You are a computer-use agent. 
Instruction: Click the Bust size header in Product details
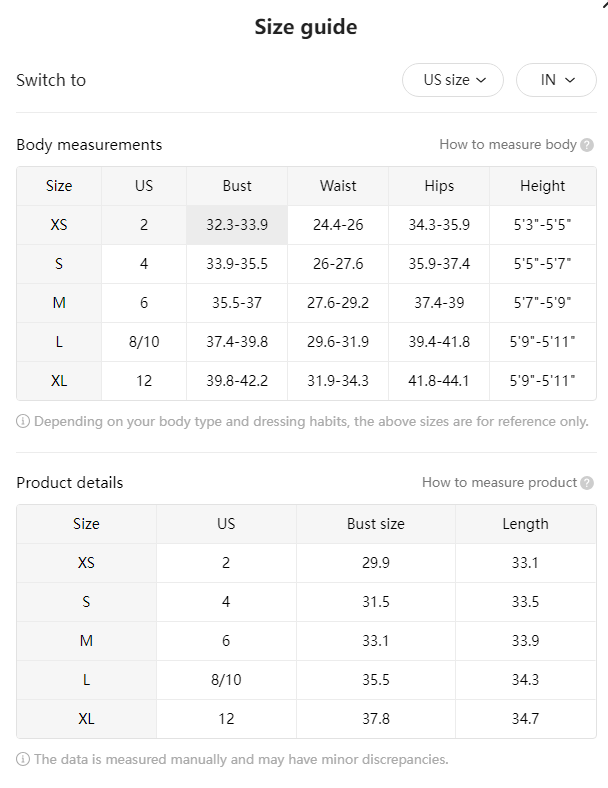(x=376, y=524)
